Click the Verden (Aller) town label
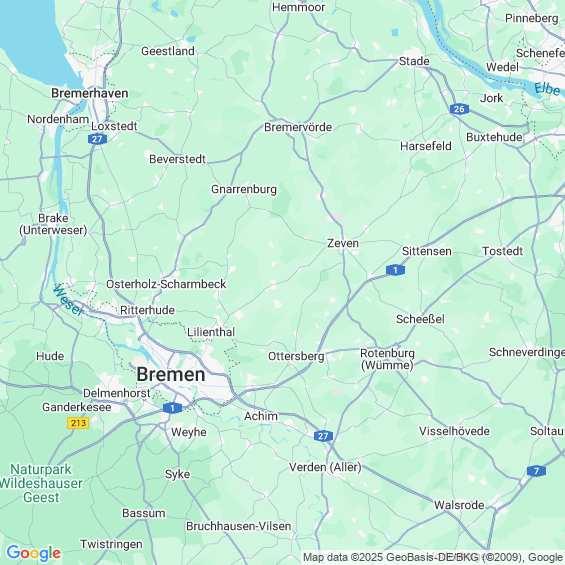Viewport: 565px width, 565px height. 325,467
